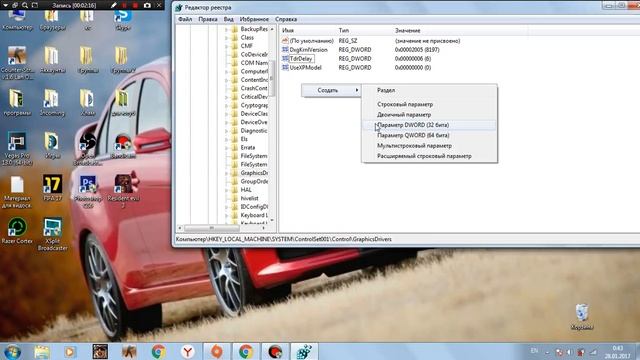Viewport: 640px width, 360px height.
Task: Open the Resident evil 3 desktop shortcut
Action: coord(123,191)
